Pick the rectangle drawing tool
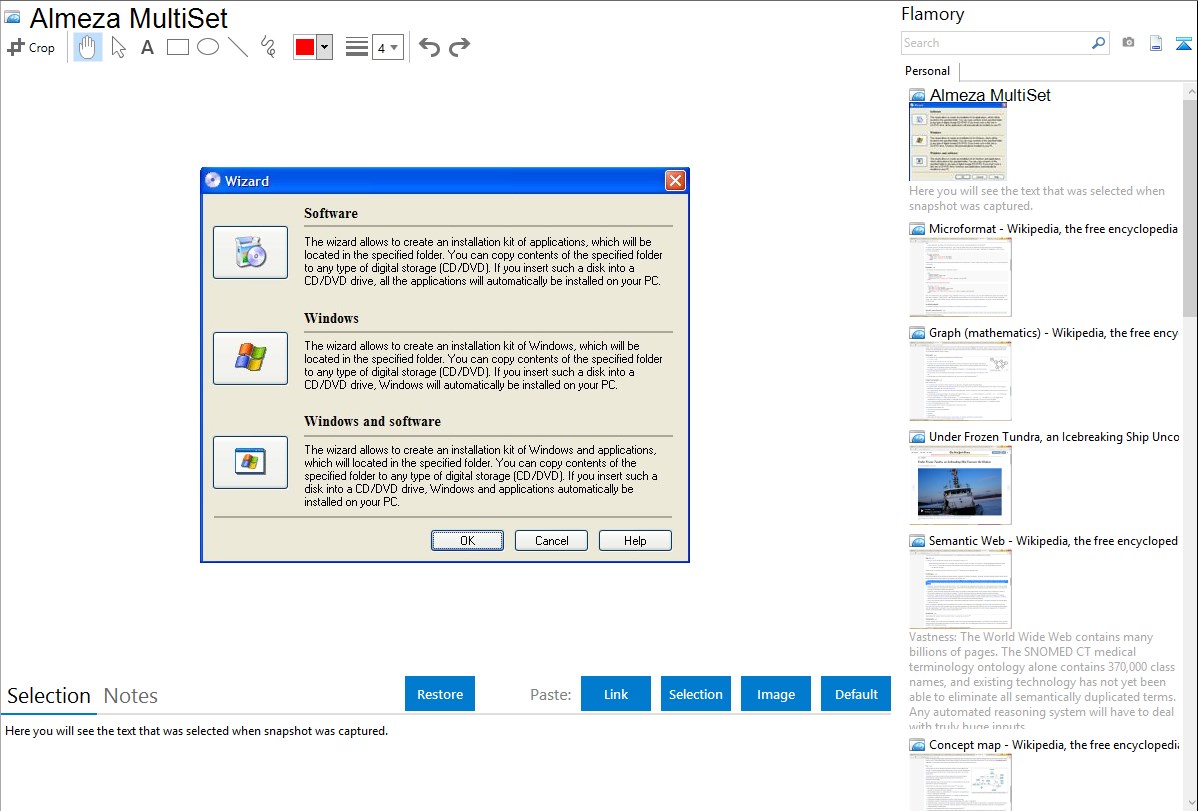The width and height of the screenshot is (1198, 811). click(177, 47)
